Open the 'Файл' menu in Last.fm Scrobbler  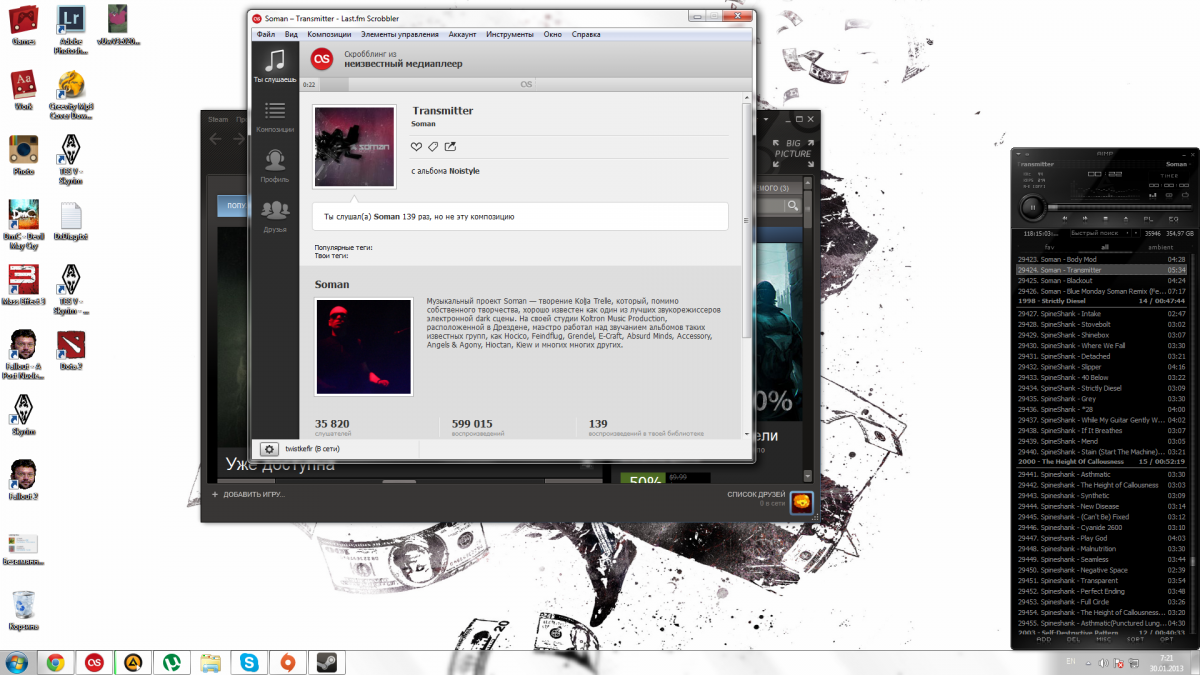click(x=266, y=34)
